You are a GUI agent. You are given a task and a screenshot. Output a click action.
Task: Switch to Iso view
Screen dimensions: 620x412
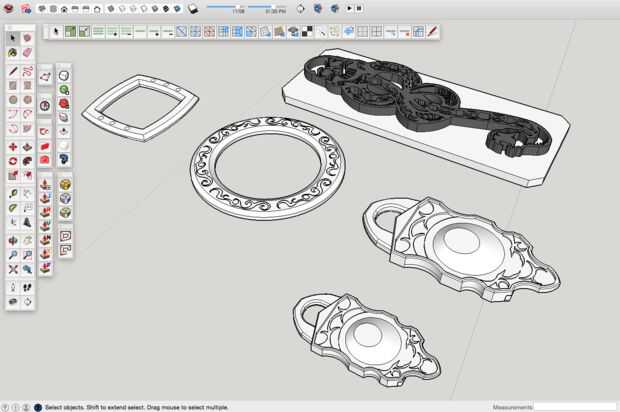pyautogui.click(x=42, y=8)
